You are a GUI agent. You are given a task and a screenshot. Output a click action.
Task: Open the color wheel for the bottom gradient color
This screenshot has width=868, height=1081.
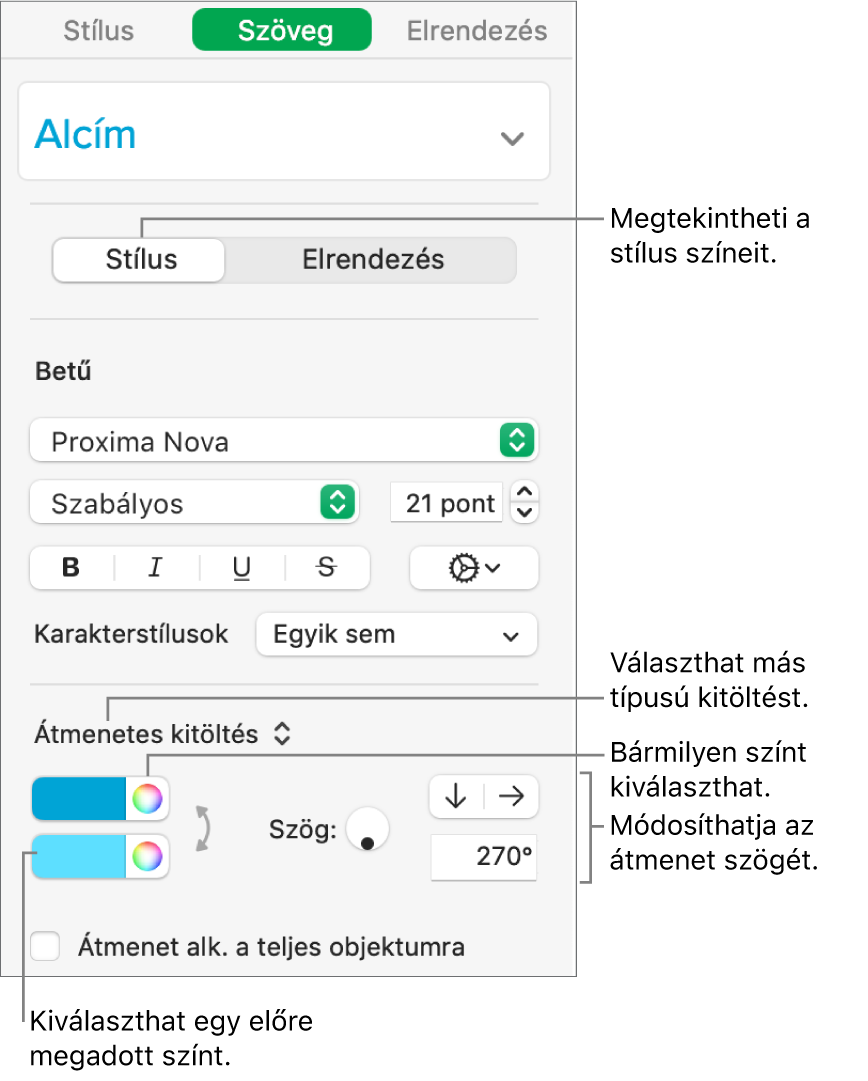tap(146, 857)
